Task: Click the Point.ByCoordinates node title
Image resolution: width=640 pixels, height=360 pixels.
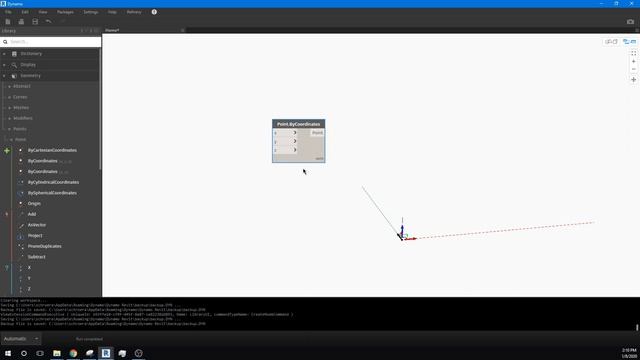Action: pyautogui.click(x=298, y=124)
